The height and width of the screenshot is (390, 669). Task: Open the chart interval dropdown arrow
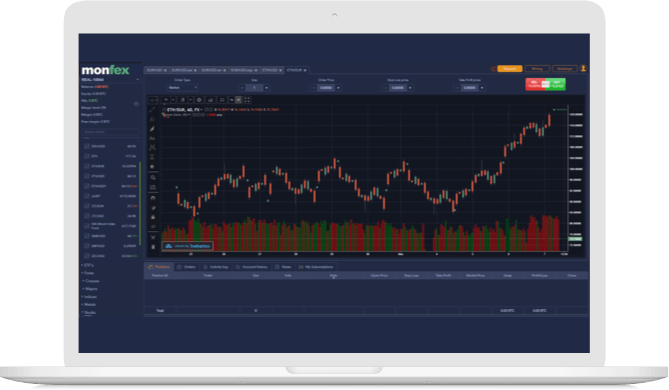tap(173, 100)
